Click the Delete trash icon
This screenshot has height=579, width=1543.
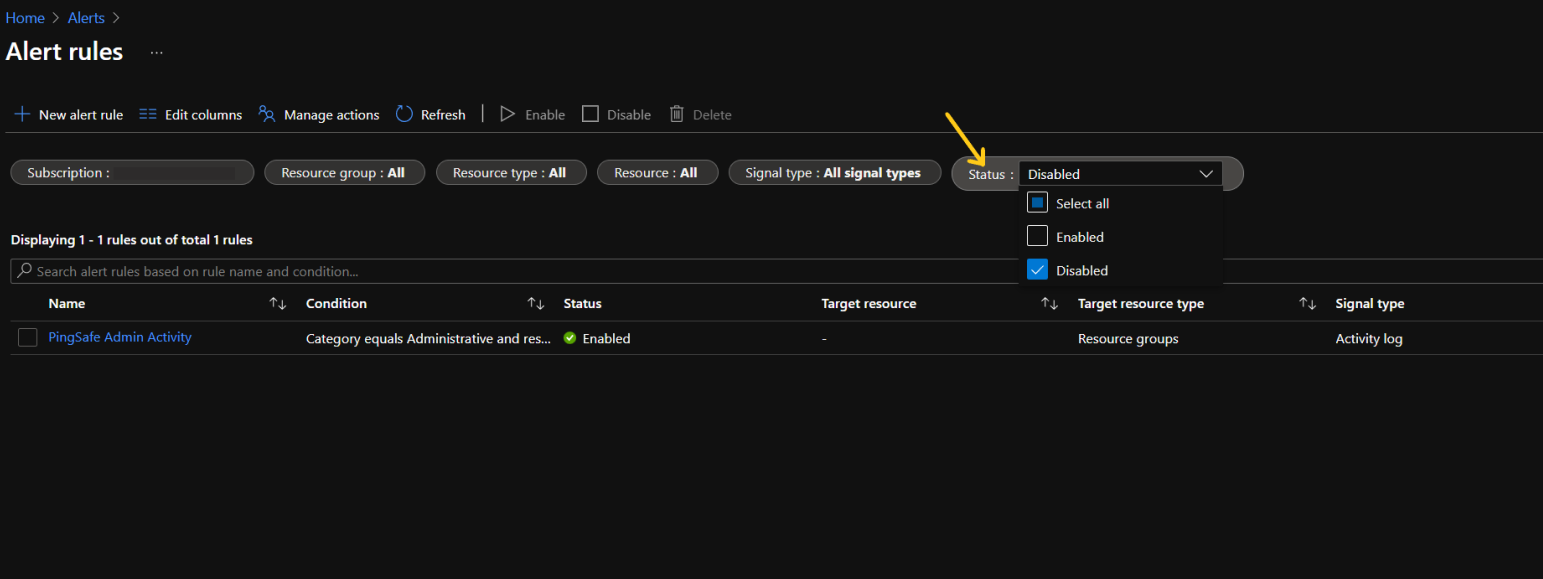click(x=677, y=114)
